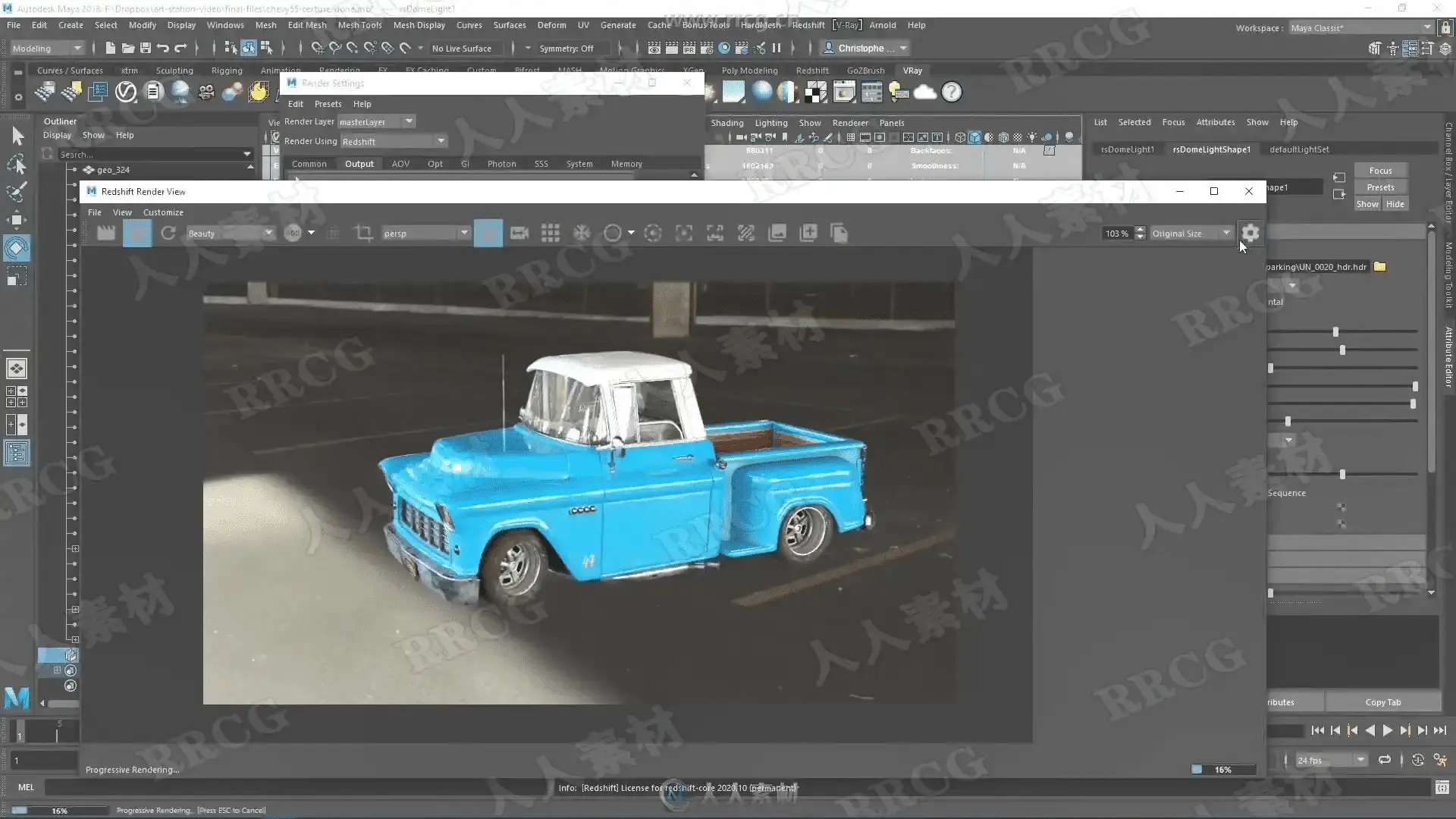Image resolution: width=1456 pixels, height=819 pixels.
Task: Open the Customize menu in Render View
Action: (x=163, y=212)
